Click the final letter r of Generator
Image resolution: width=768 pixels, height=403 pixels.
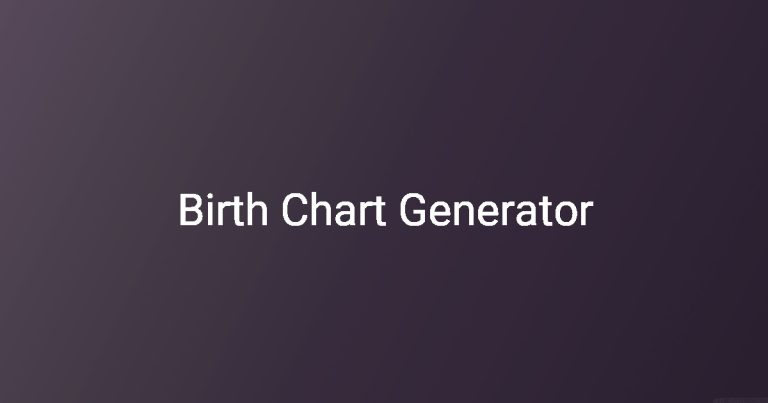tap(588, 213)
